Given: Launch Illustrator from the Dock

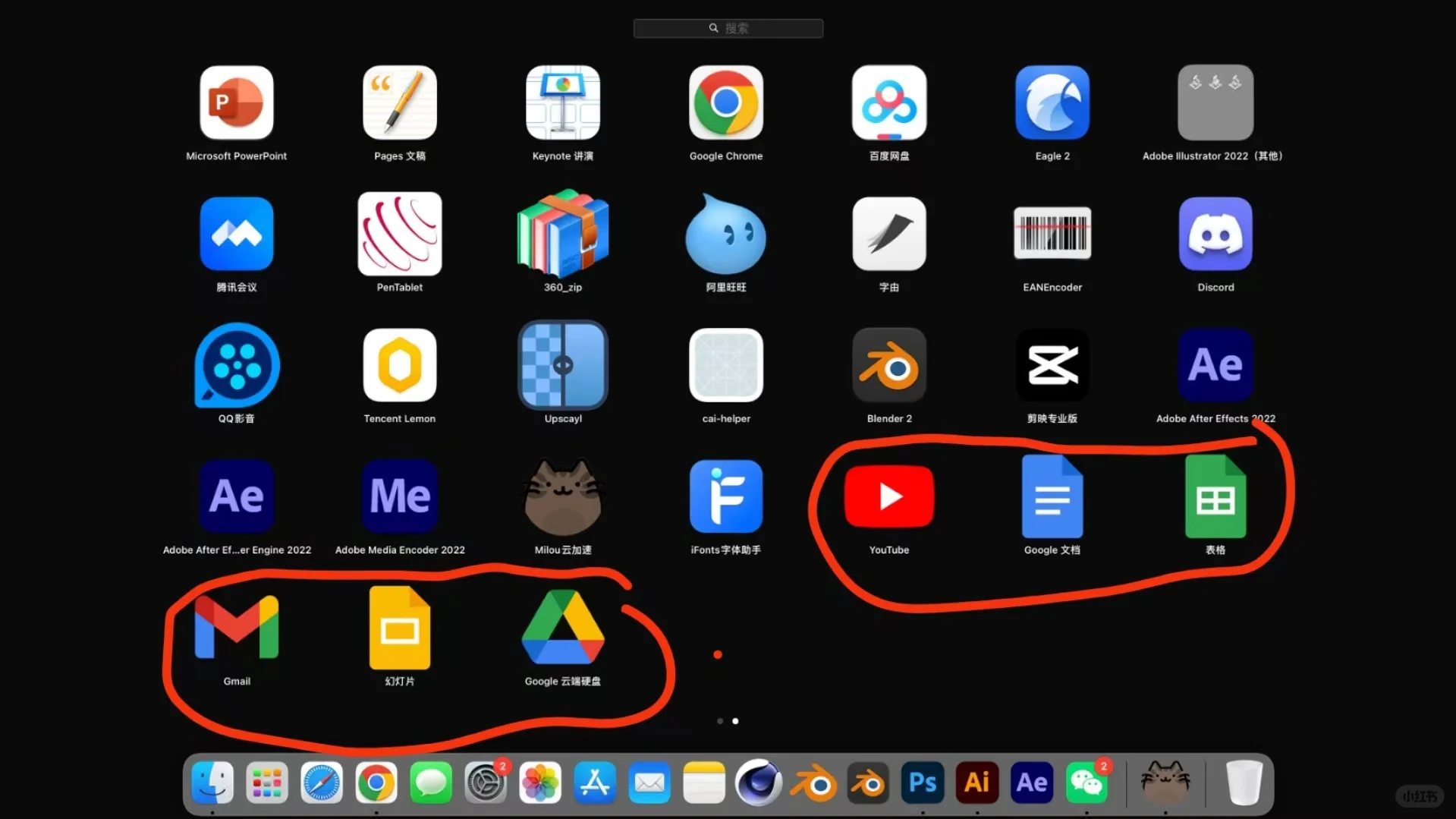Looking at the screenshot, I should [977, 783].
